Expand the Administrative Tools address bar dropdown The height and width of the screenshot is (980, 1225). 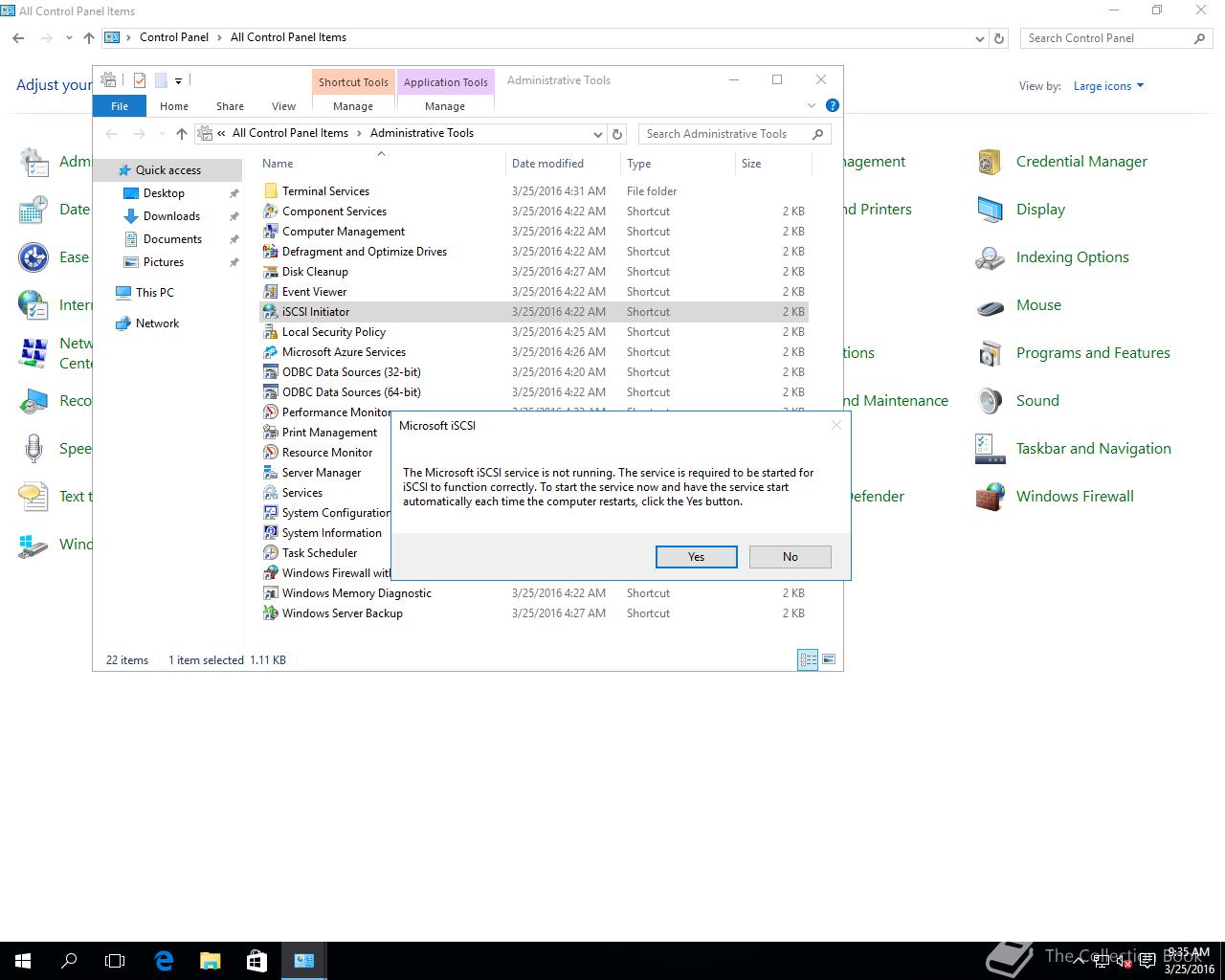(x=597, y=134)
